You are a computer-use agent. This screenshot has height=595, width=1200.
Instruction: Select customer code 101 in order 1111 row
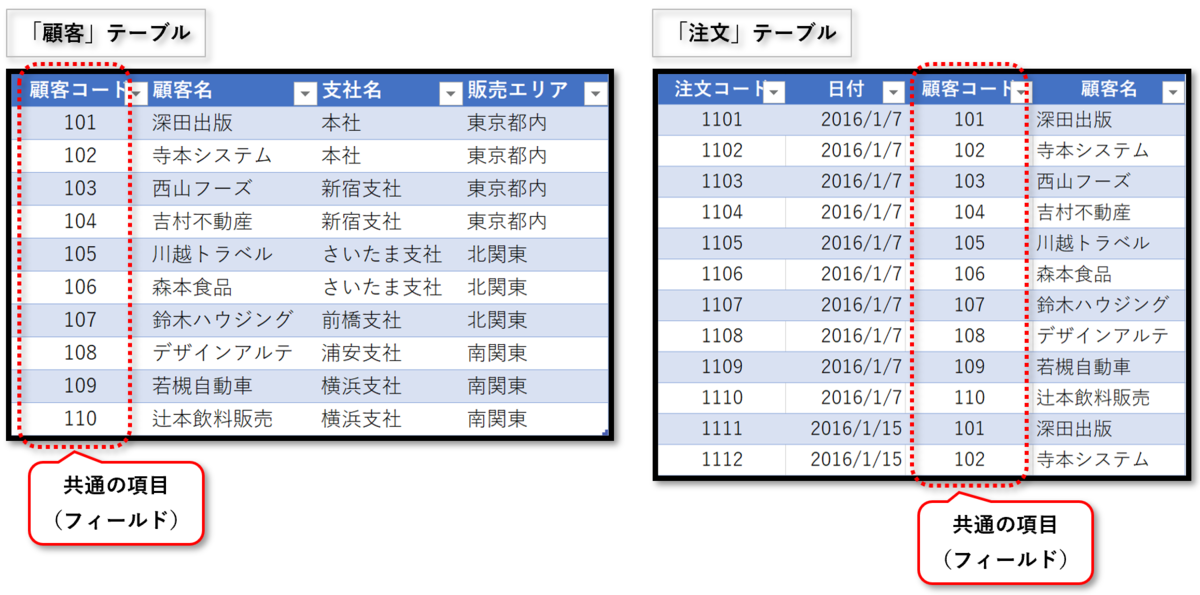point(969,429)
